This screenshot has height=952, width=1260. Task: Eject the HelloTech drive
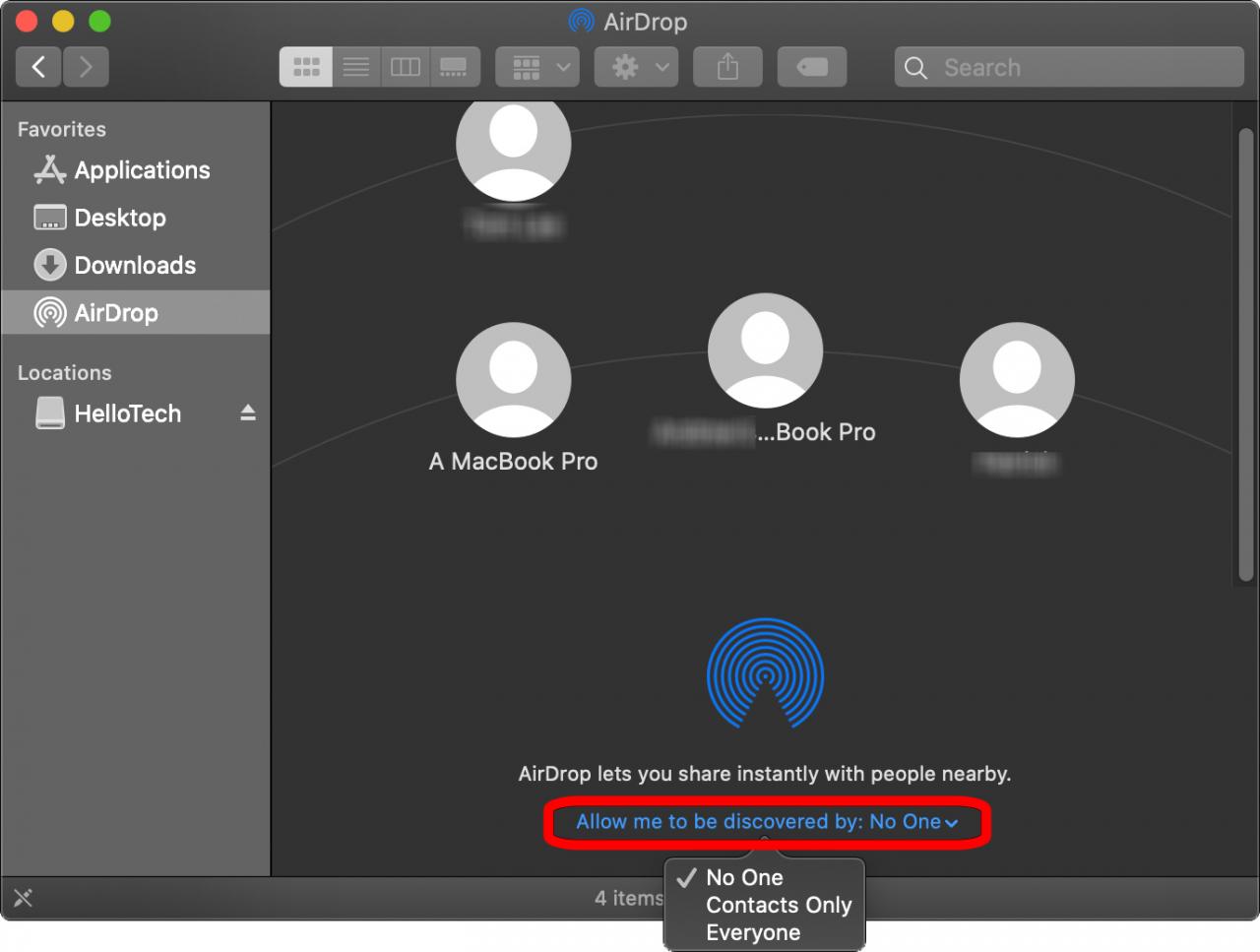tap(246, 413)
